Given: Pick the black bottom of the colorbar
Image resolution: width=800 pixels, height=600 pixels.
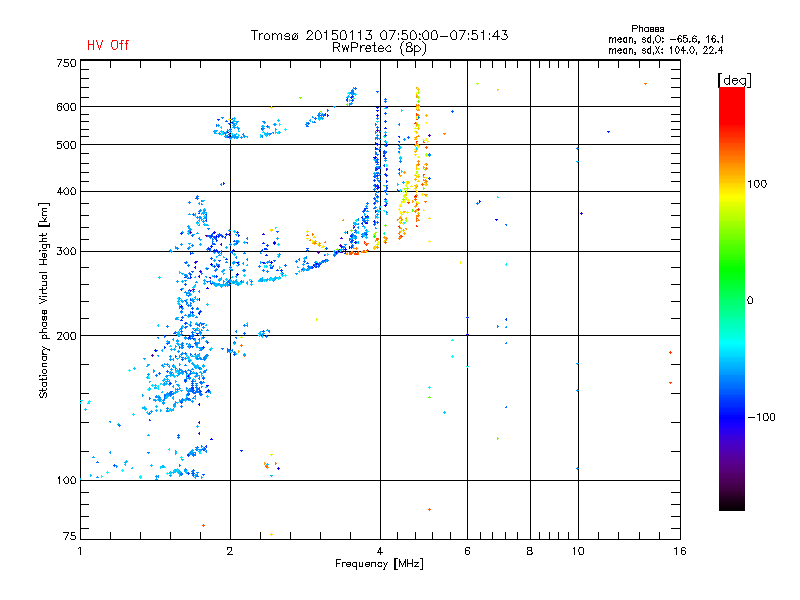Looking at the screenshot, I should tap(732, 503).
